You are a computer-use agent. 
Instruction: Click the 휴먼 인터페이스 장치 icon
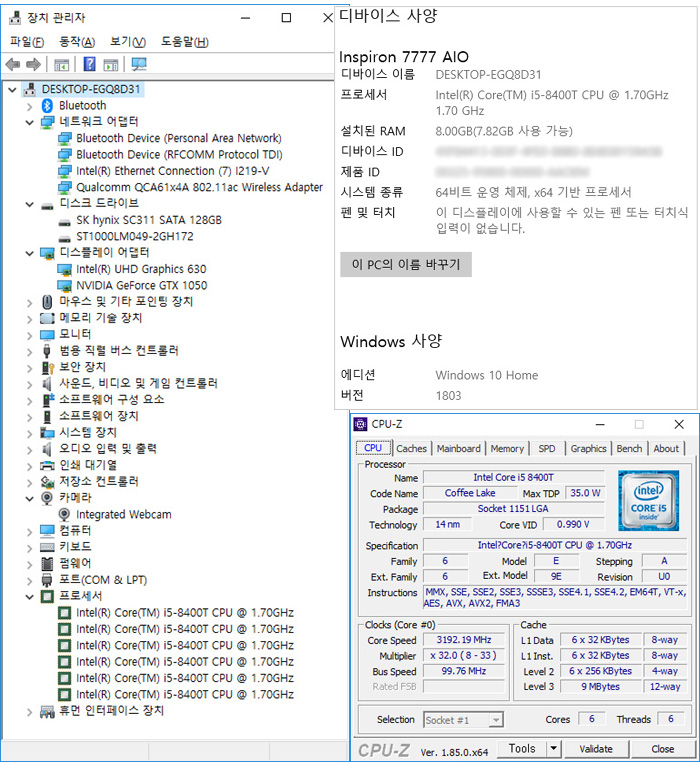click(x=47, y=711)
